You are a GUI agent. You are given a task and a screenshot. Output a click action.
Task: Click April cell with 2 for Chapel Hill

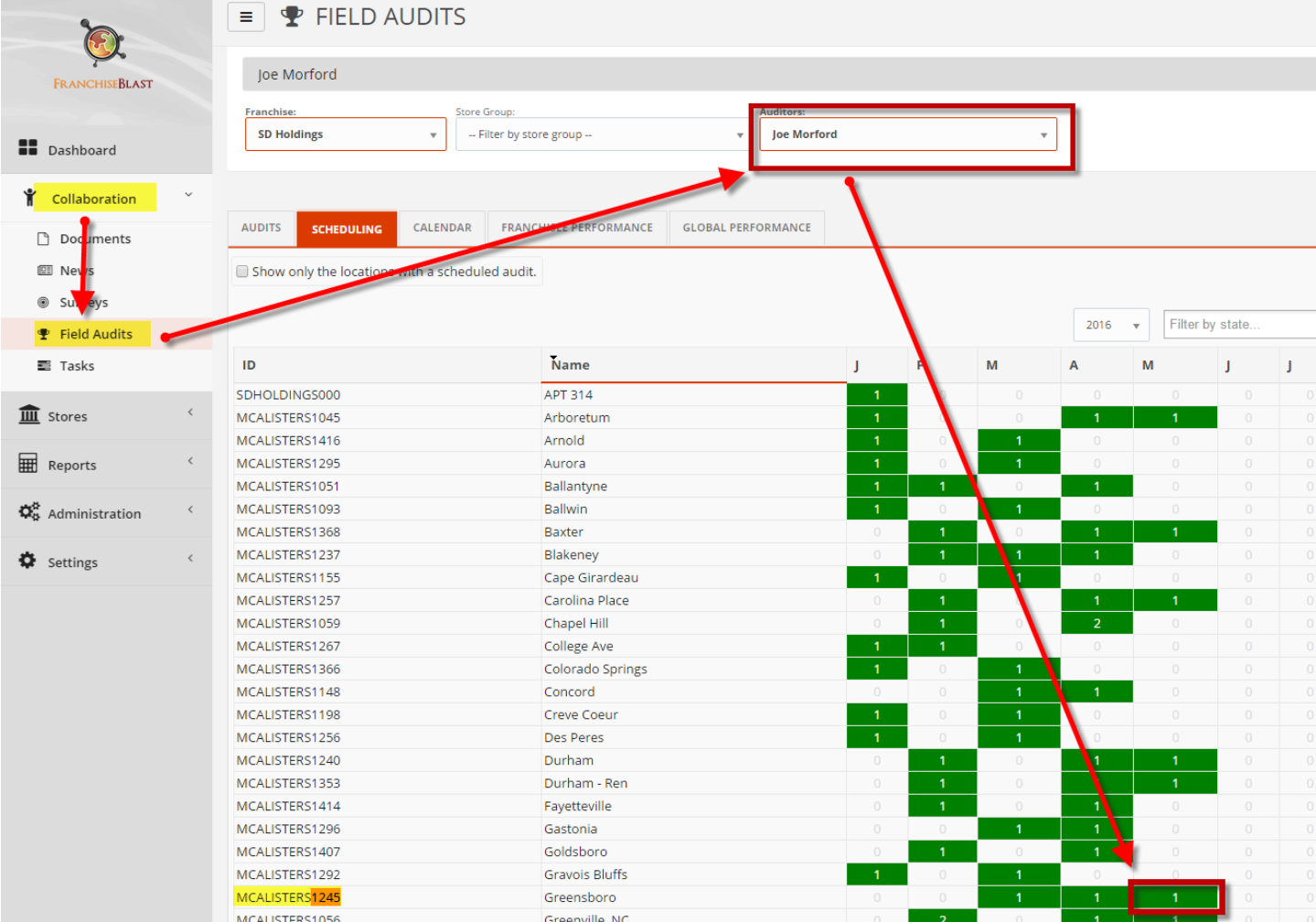tap(1097, 624)
